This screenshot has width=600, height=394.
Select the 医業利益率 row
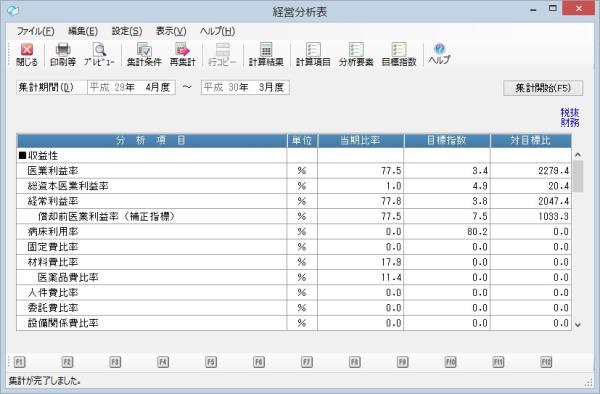294,171
